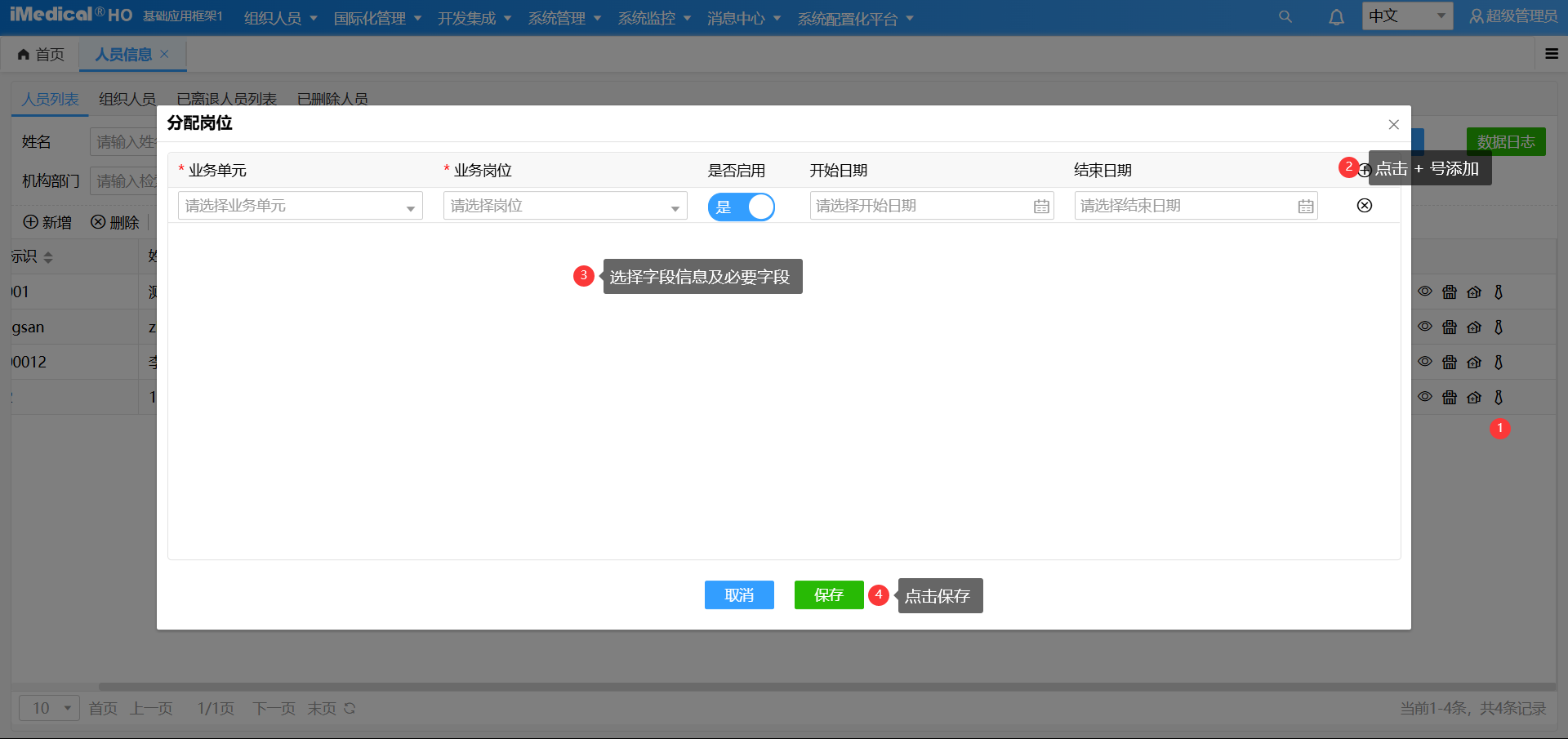Viewport: 1568px width, 739px height.
Task: Click the hamburger menu icon at right
Action: click(1552, 54)
